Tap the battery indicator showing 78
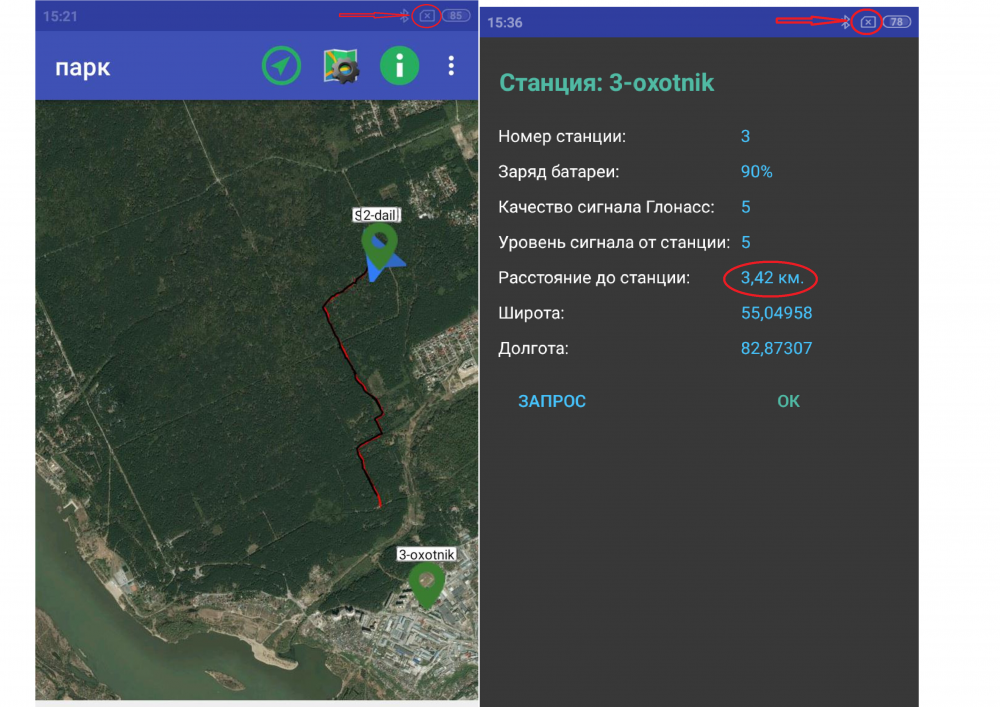The height and width of the screenshot is (707, 1000). coord(896,21)
